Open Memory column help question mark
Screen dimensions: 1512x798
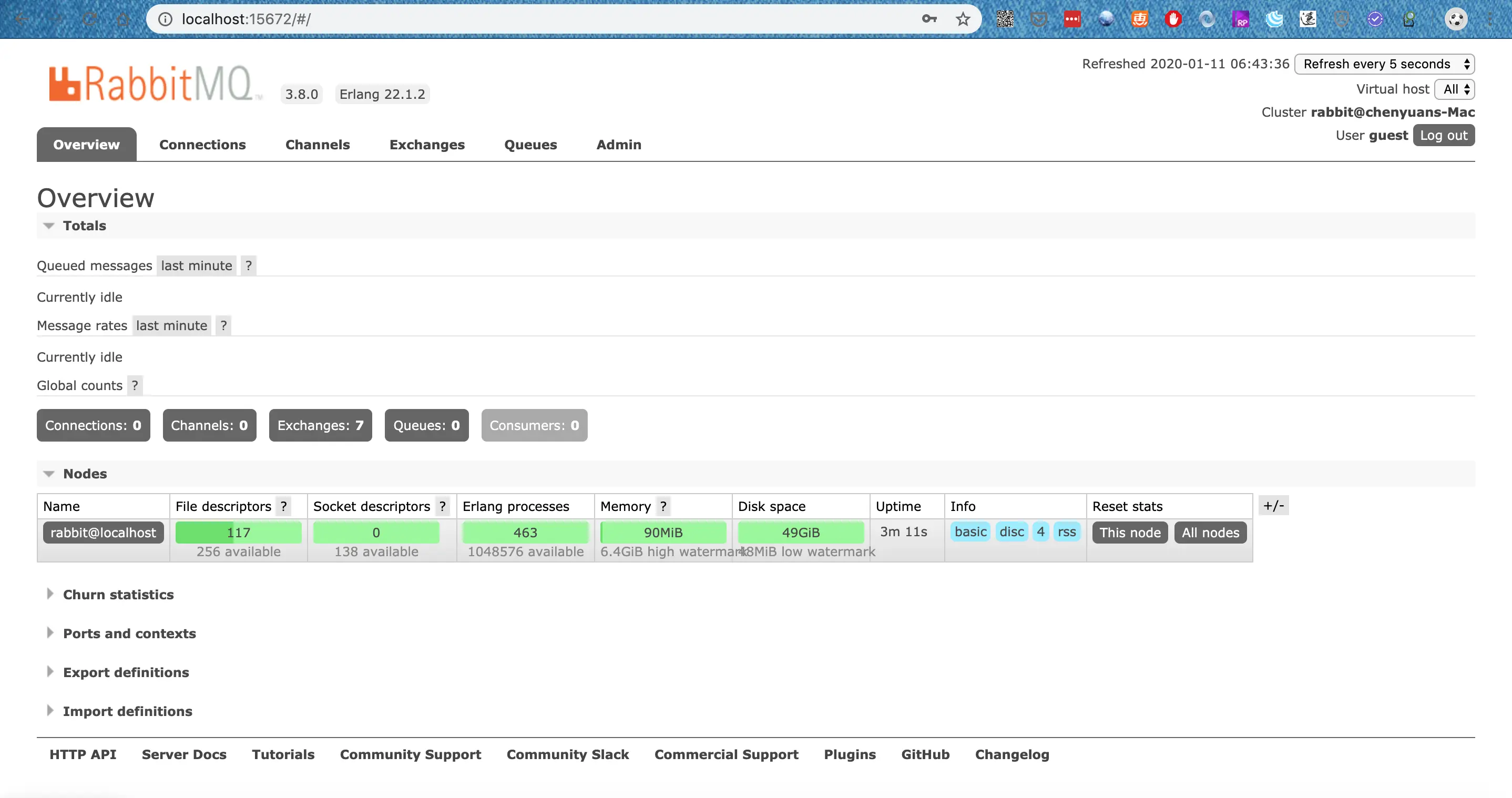663,506
